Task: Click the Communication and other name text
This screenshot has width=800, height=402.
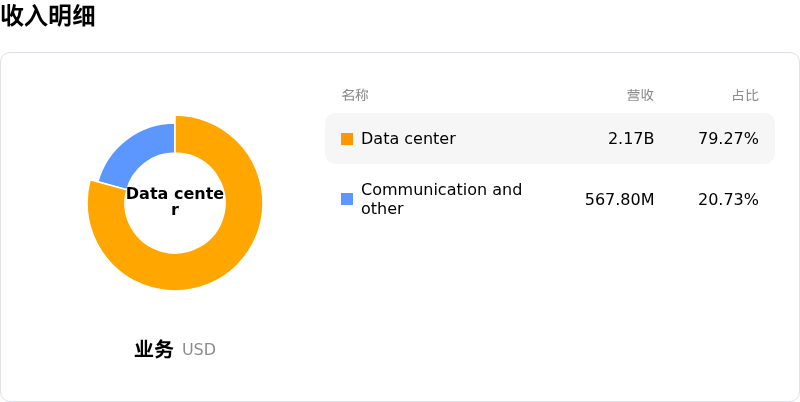Action: [441, 199]
